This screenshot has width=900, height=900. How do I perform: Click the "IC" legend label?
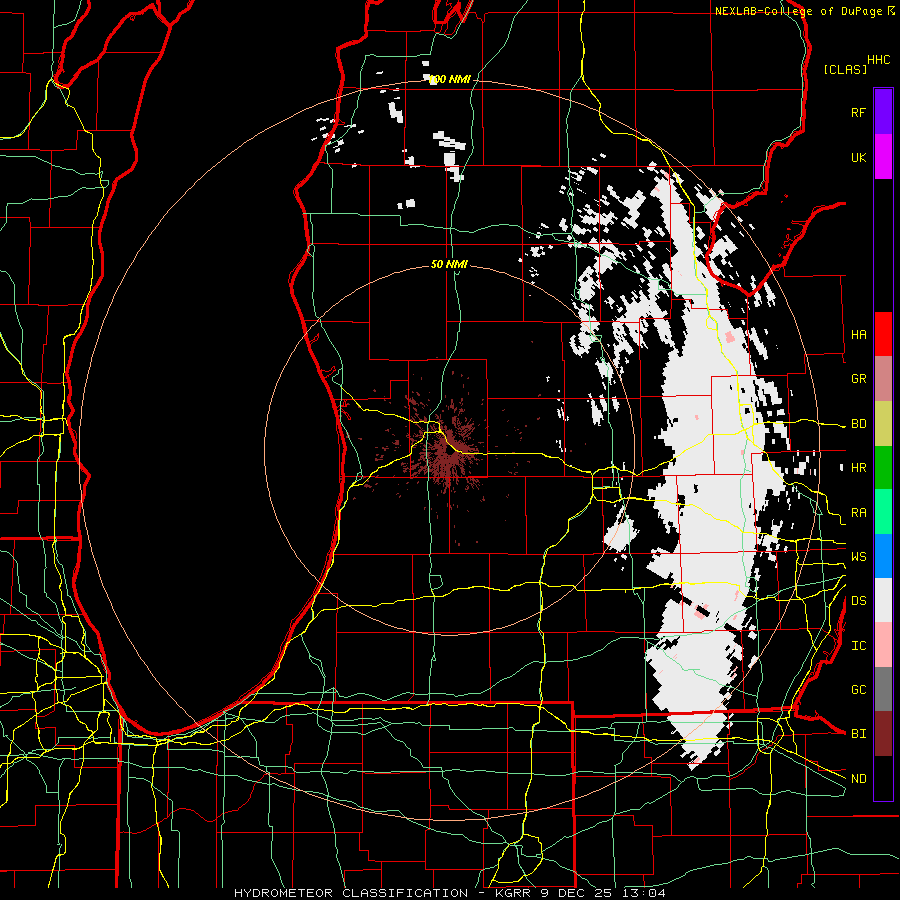pos(858,646)
